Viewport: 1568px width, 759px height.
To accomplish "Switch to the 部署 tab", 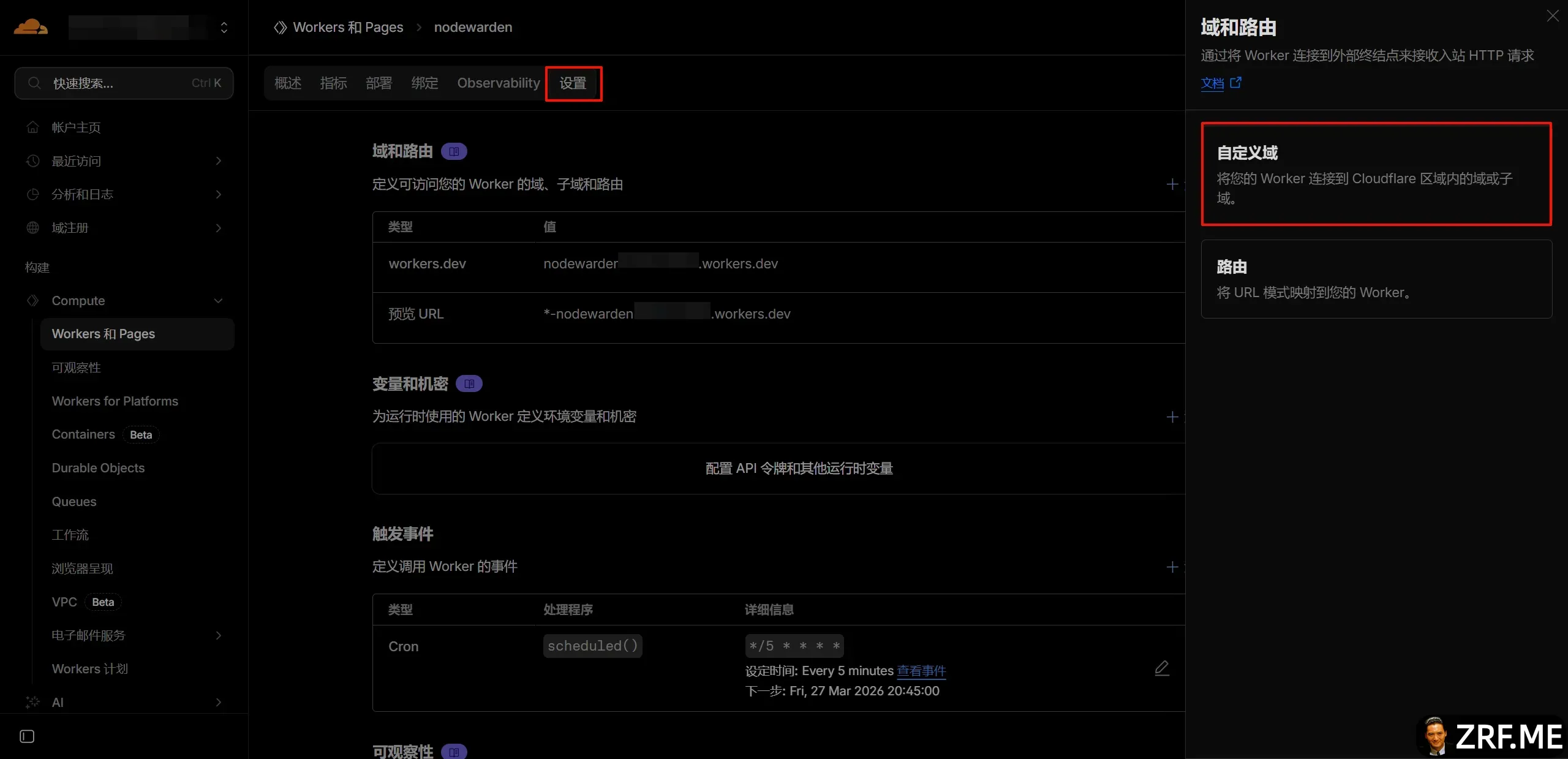I will [379, 83].
